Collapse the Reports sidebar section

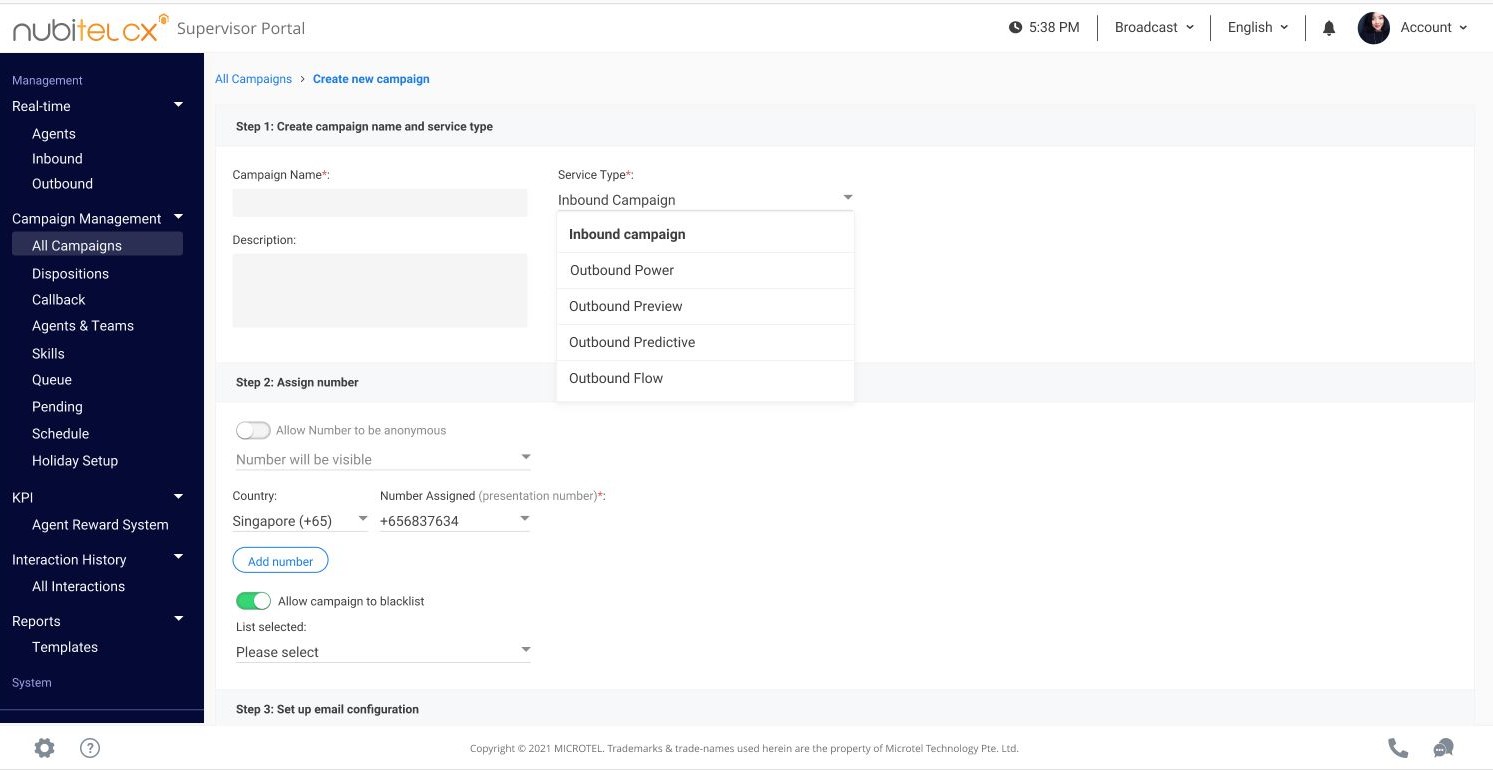click(179, 620)
